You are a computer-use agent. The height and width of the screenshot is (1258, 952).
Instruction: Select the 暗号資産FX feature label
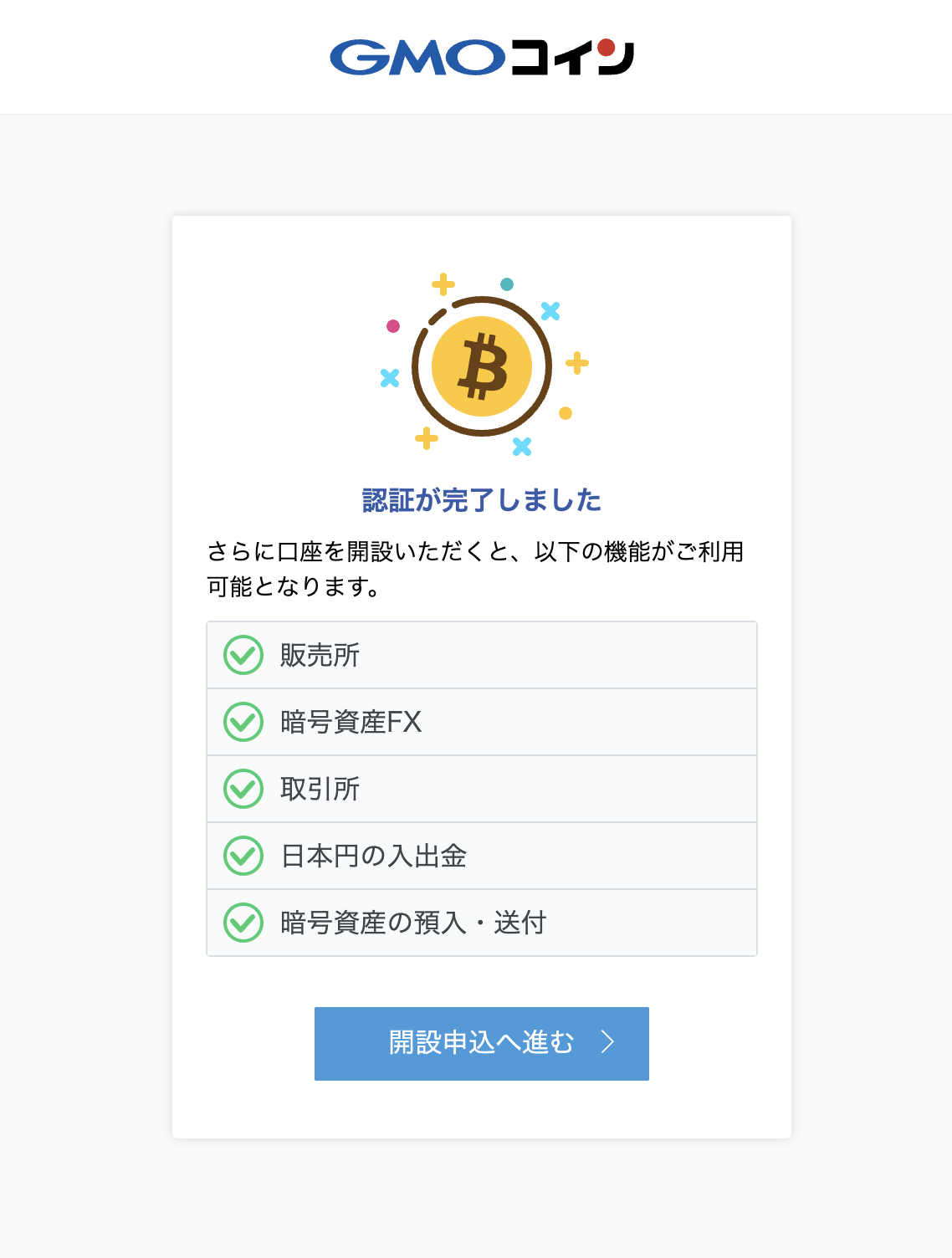(x=351, y=722)
